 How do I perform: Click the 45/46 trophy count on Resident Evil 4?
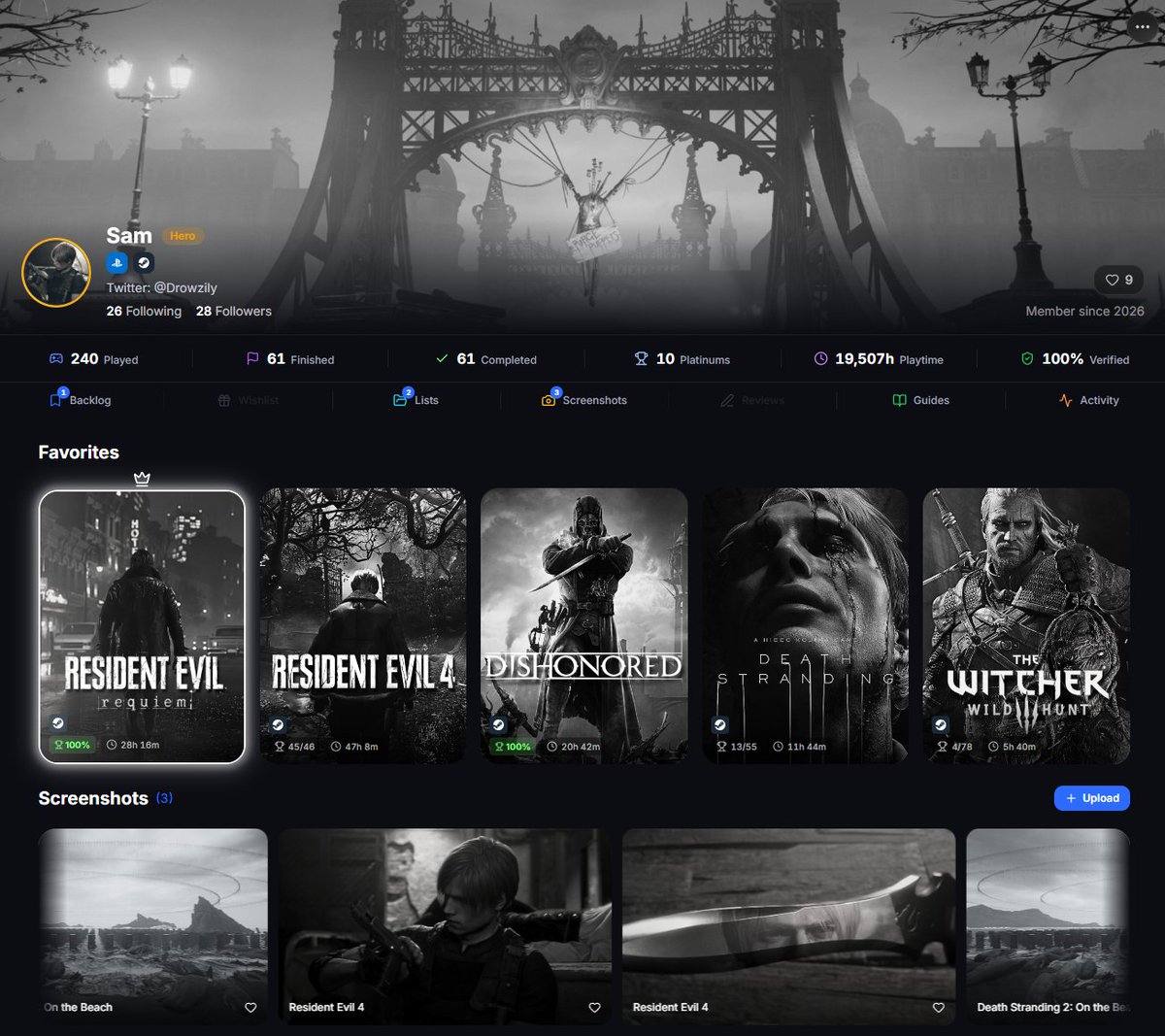tap(294, 747)
